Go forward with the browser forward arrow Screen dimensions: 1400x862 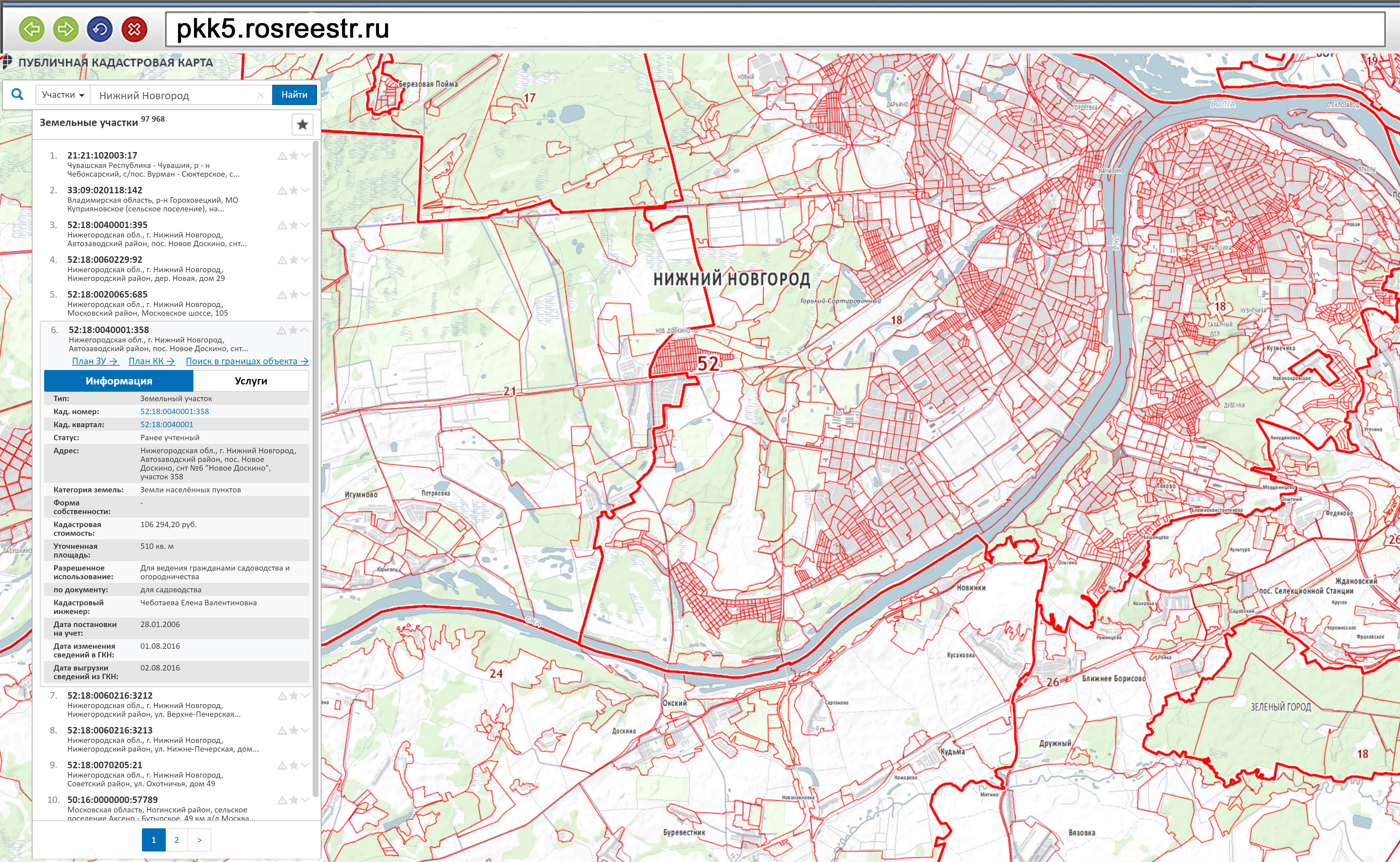point(66,29)
